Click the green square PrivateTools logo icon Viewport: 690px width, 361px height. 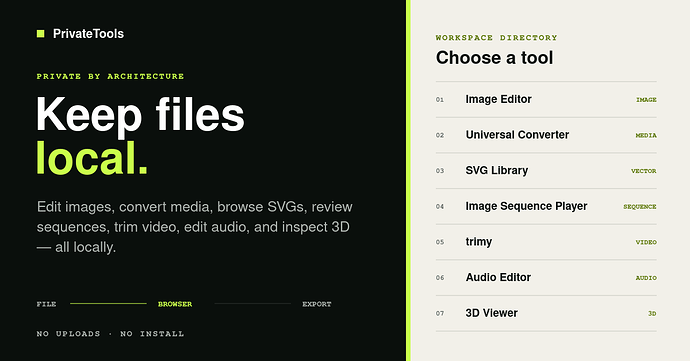pyautogui.click(x=40, y=33)
